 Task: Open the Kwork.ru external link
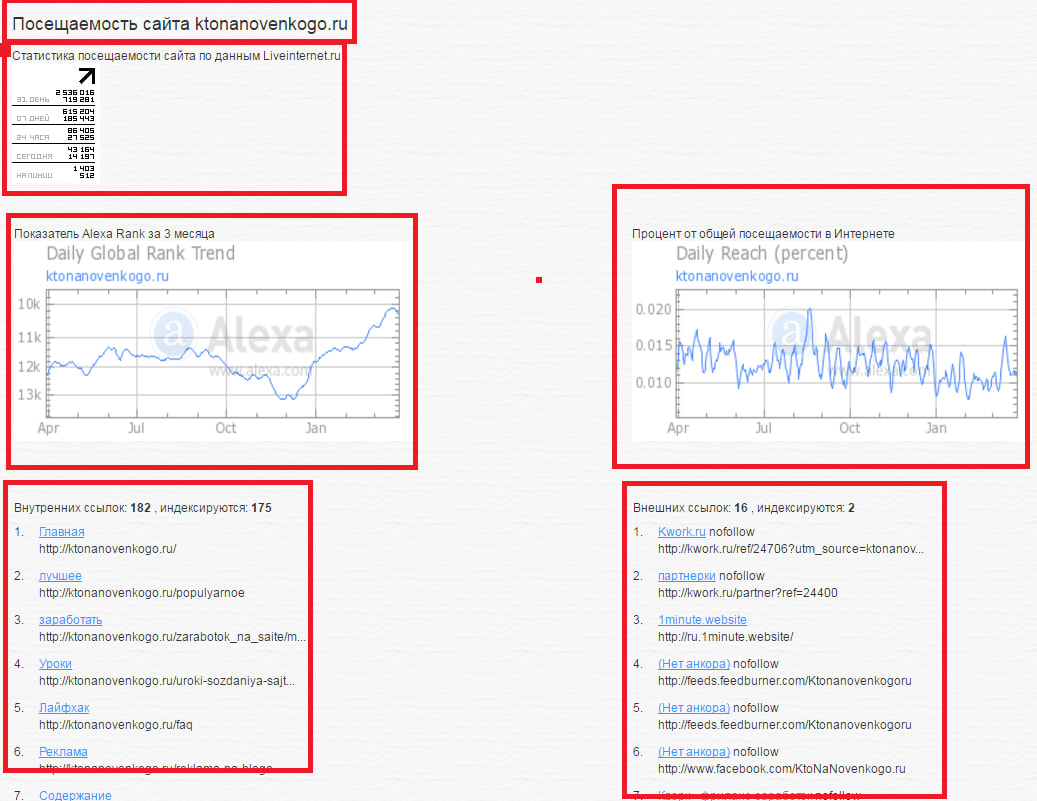click(x=682, y=532)
